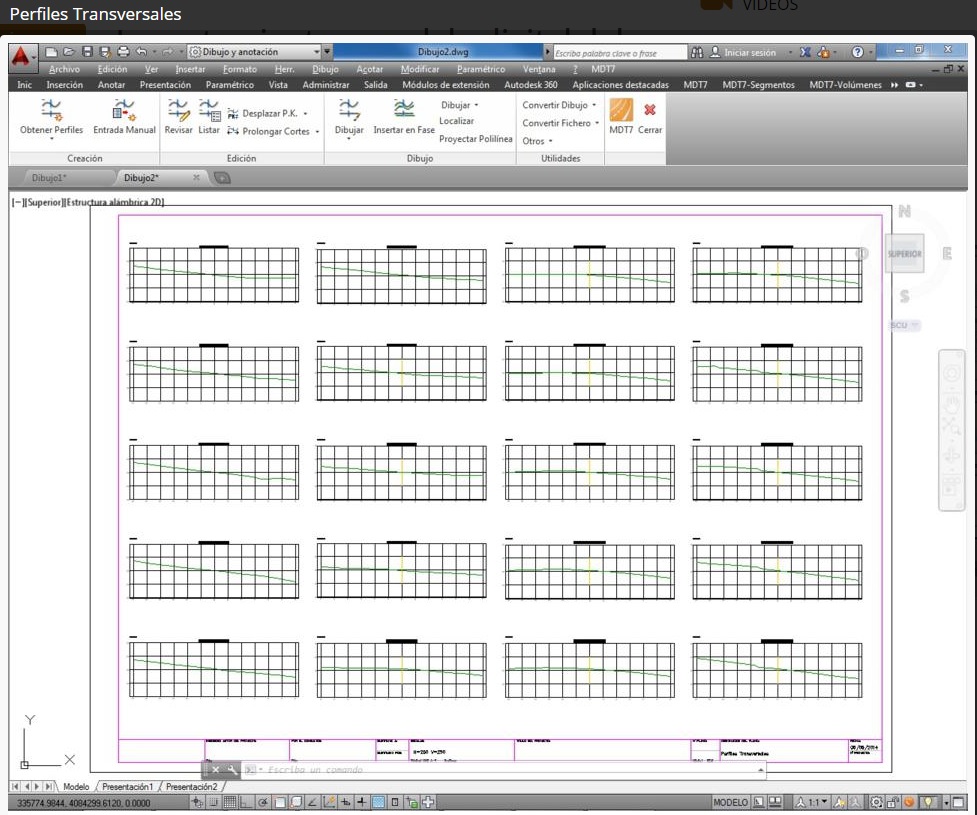977x815 pixels.
Task: Expand the Dibujo y anotación workspace dropdown
Action: point(318,52)
